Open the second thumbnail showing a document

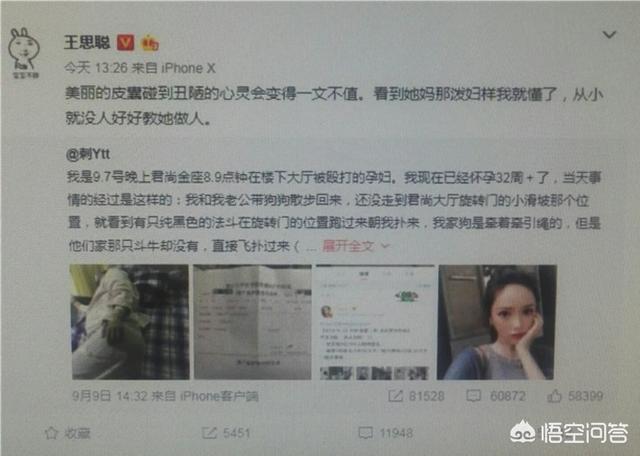[252, 322]
